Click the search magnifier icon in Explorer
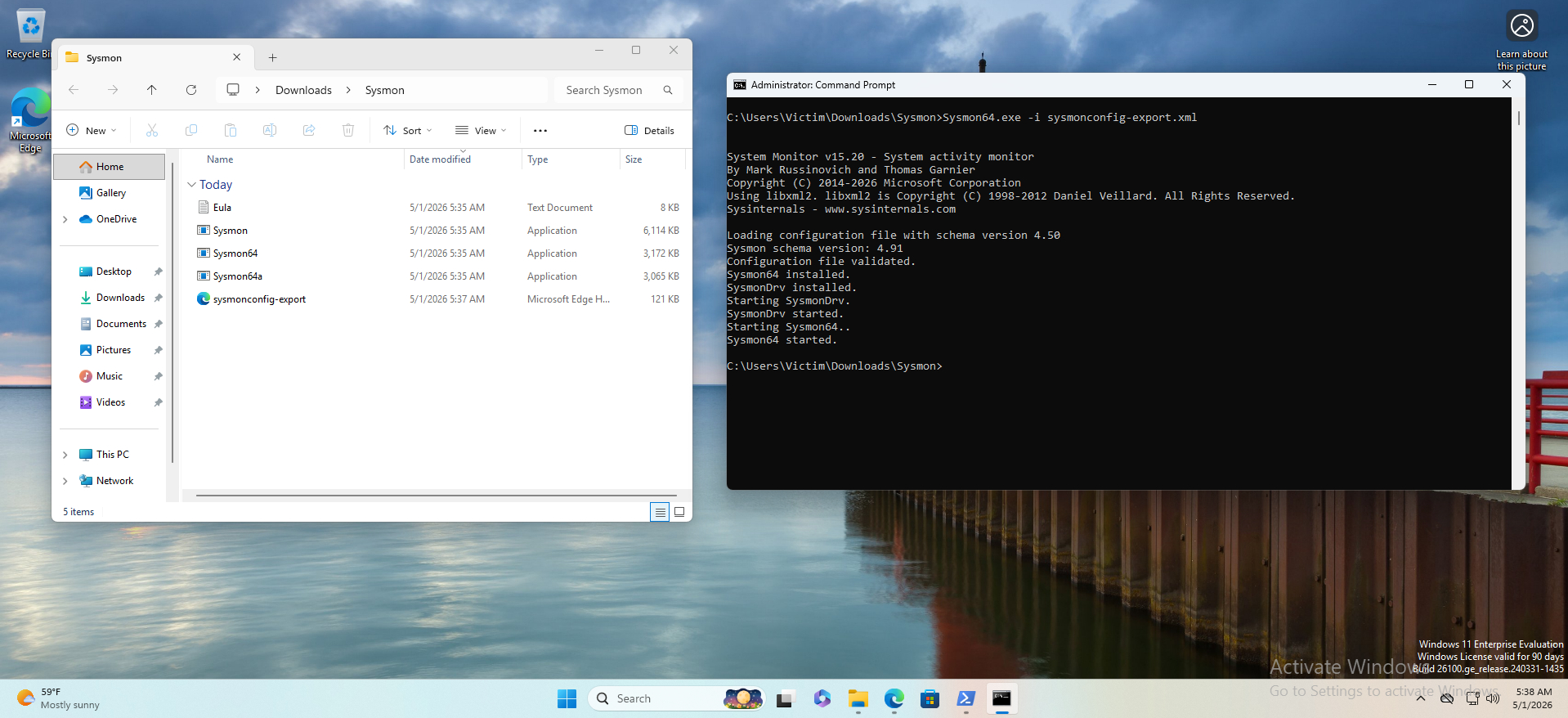Screen dimensions: 1568x718 pos(668,90)
